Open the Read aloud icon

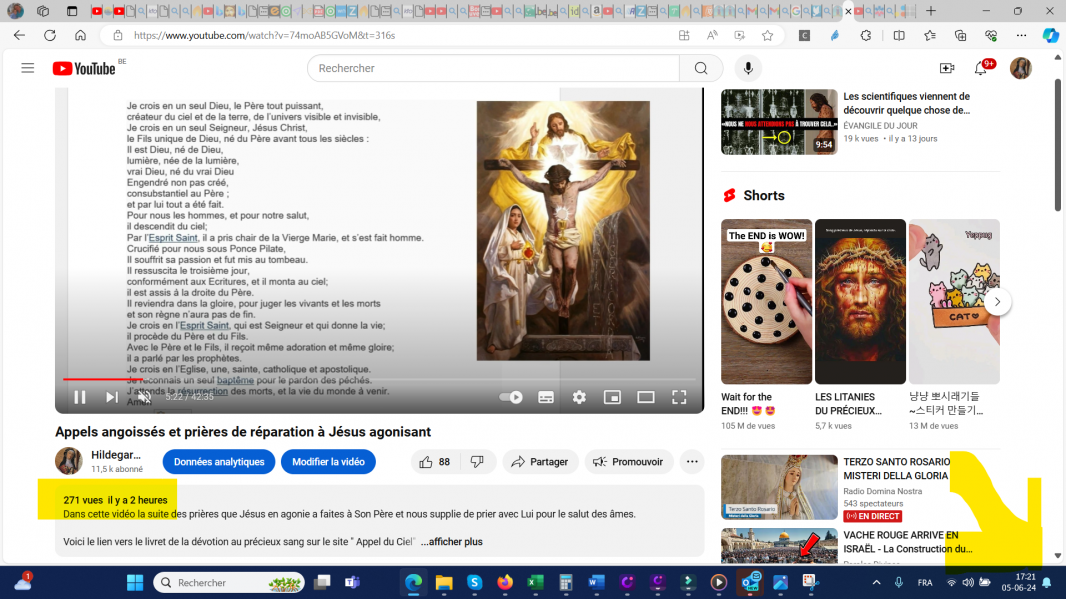712,35
